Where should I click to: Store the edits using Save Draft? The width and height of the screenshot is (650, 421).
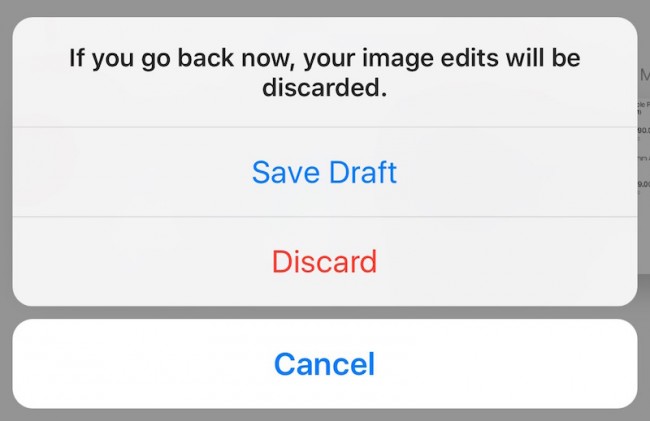pos(325,172)
